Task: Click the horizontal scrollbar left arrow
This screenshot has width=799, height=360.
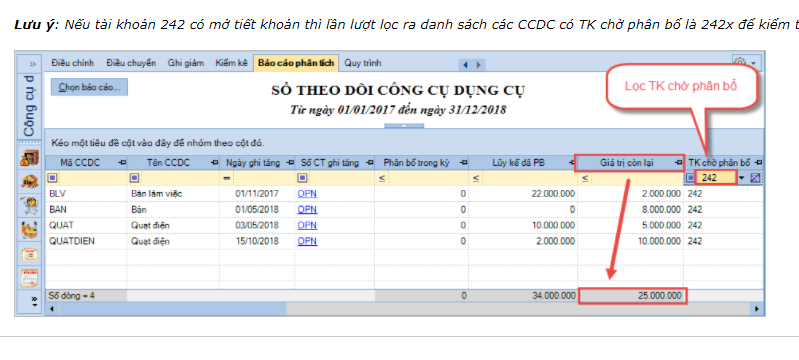Action: click(x=51, y=309)
